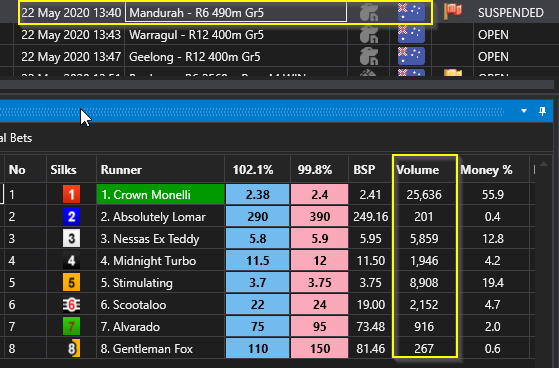Viewport: 559px width, 368px height.
Task: Click the pin icon on blue panel header
Action: pos(542,111)
